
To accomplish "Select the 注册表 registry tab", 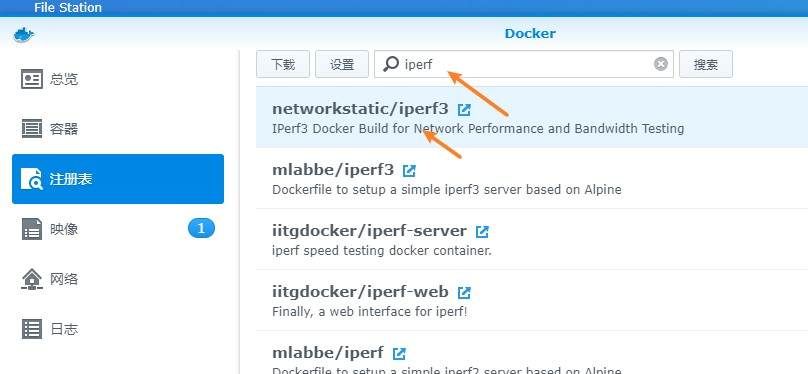I will (x=118, y=179).
